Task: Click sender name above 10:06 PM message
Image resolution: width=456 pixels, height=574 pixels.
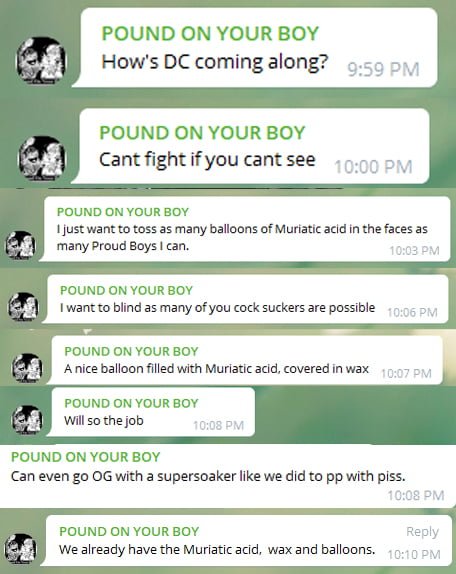Action: (126, 290)
